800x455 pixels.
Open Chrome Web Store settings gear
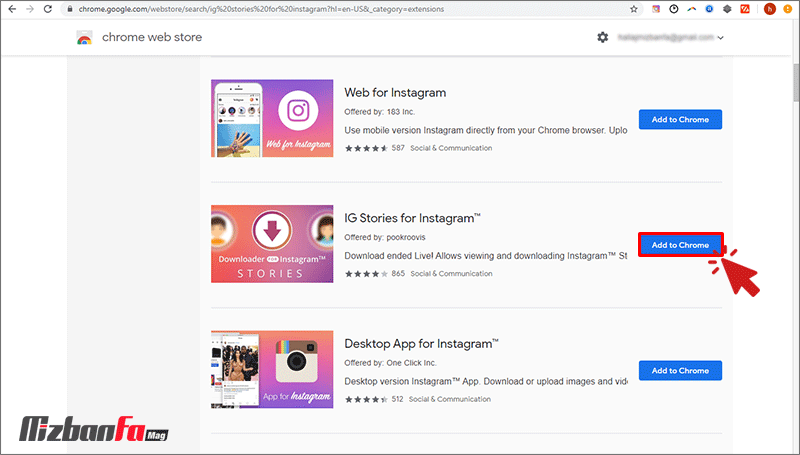point(603,37)
